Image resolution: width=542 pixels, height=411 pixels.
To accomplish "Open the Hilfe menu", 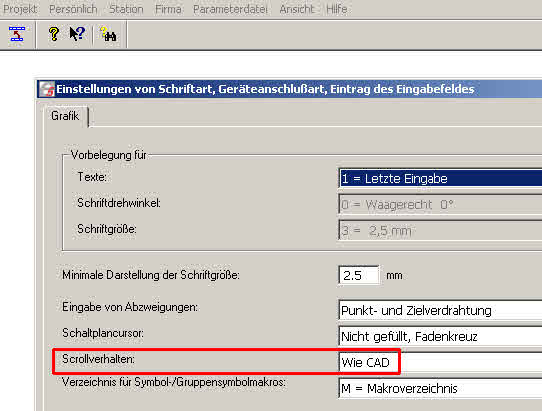I will click(336, 9).
